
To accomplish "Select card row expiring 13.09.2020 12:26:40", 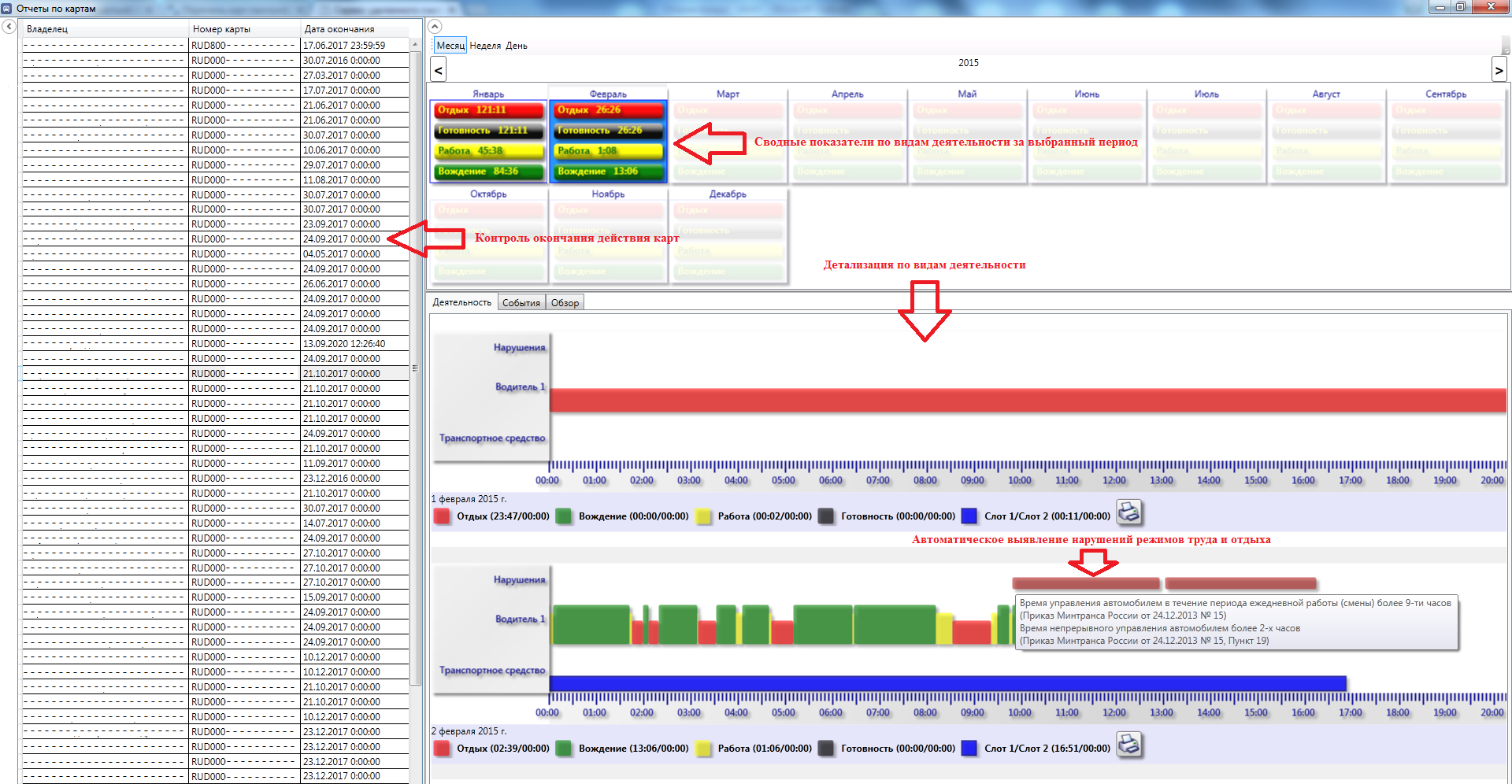I will tap(216, 344).
